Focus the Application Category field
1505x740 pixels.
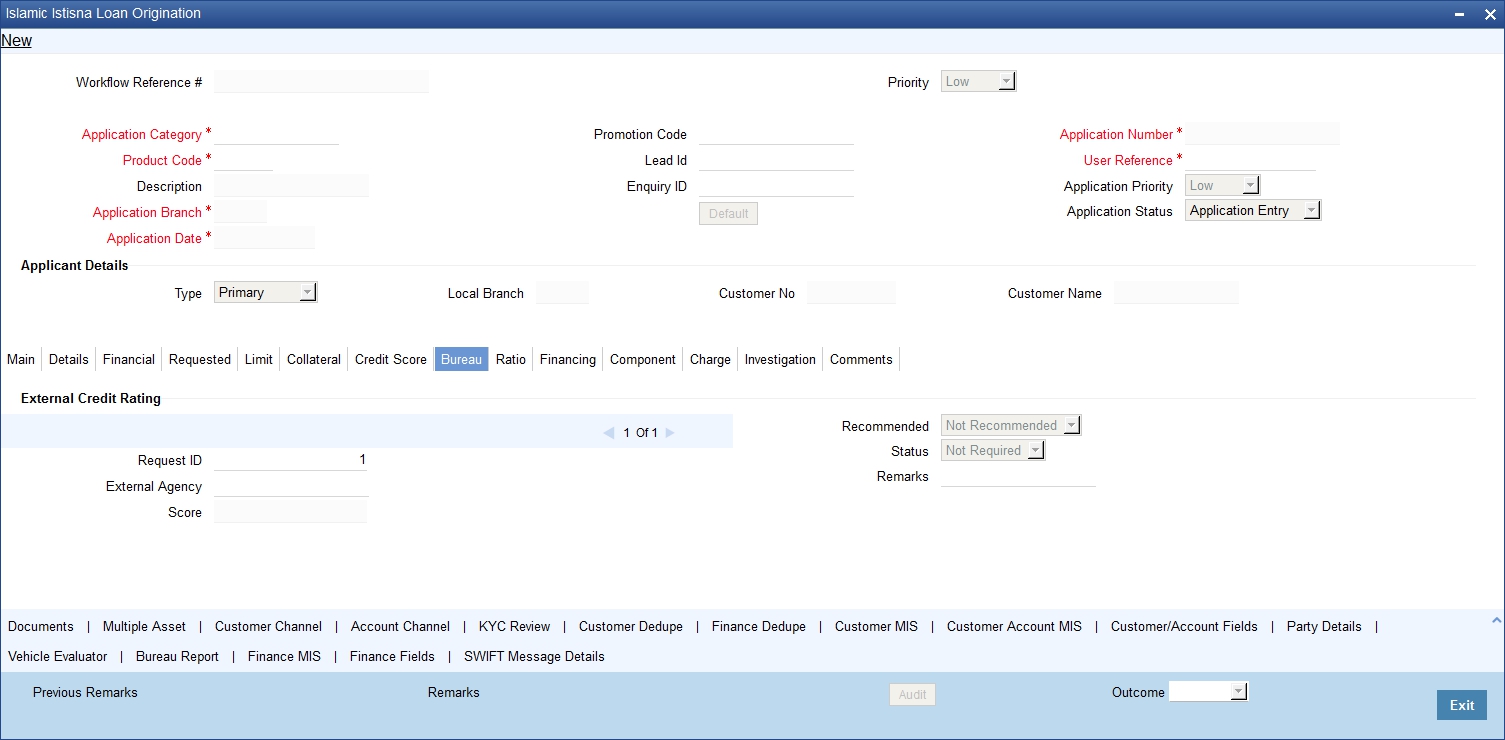pyautogui.click(x=276, y=134)
